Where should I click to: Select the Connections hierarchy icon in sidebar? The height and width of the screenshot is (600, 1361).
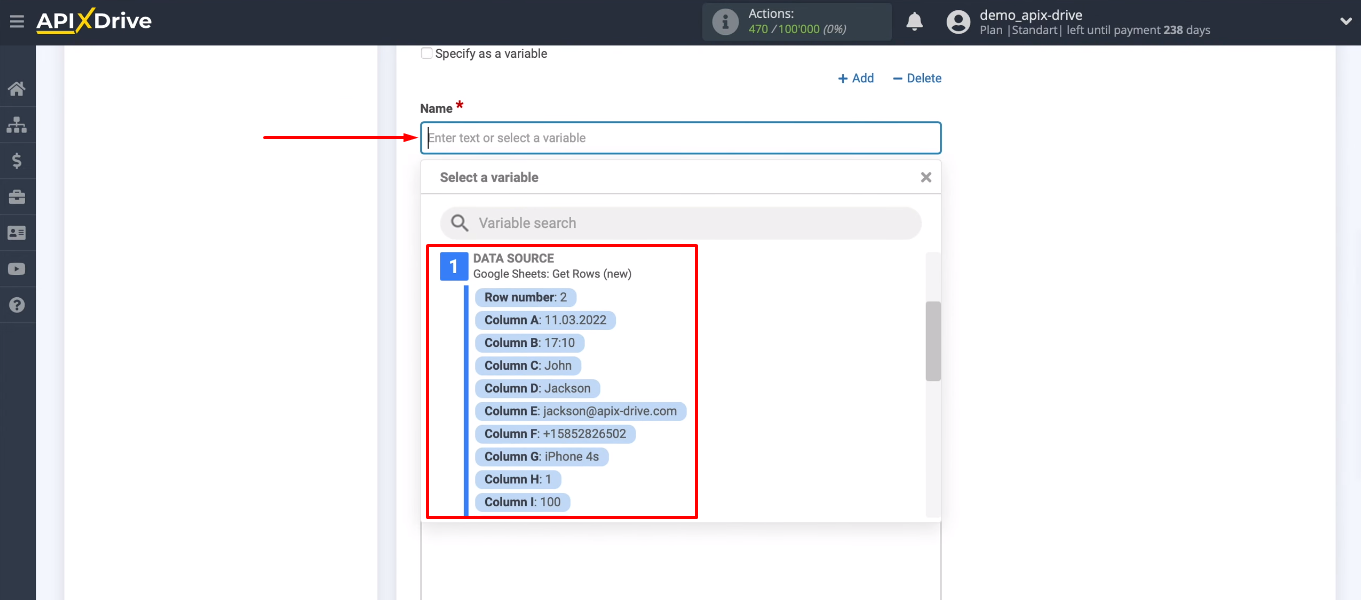click(17, 124)
